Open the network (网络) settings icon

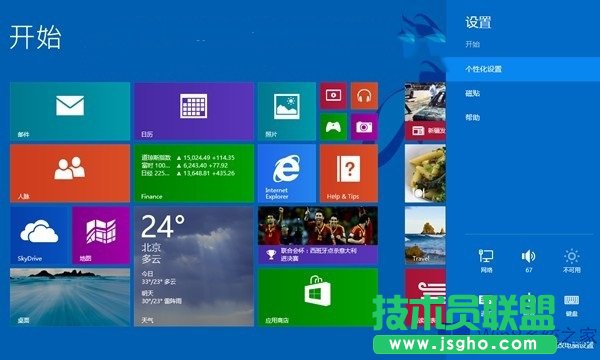[x=486, y=261]
